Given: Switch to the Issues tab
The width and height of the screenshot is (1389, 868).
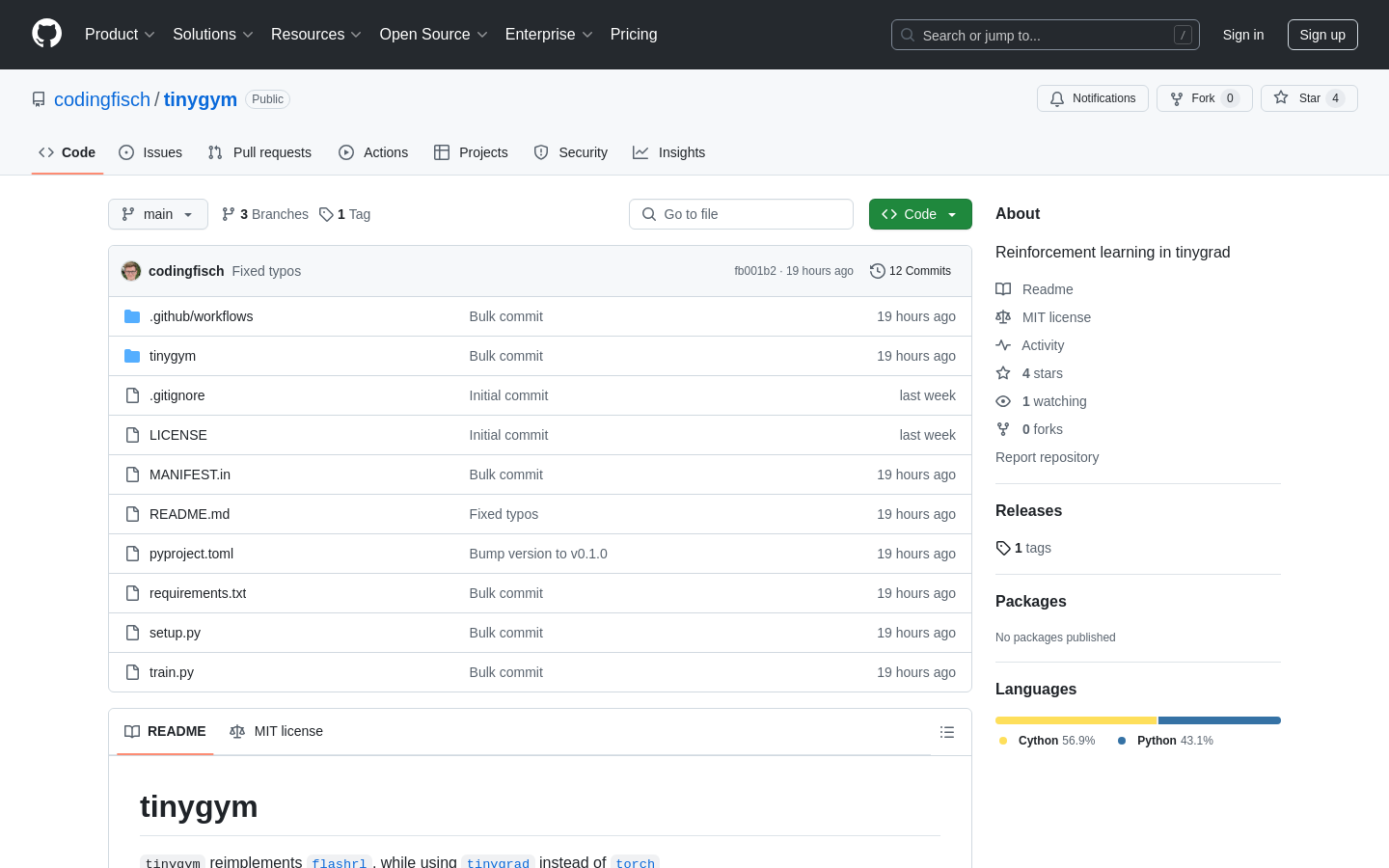Looking at the screenshot, I should [x=150, y=152].
